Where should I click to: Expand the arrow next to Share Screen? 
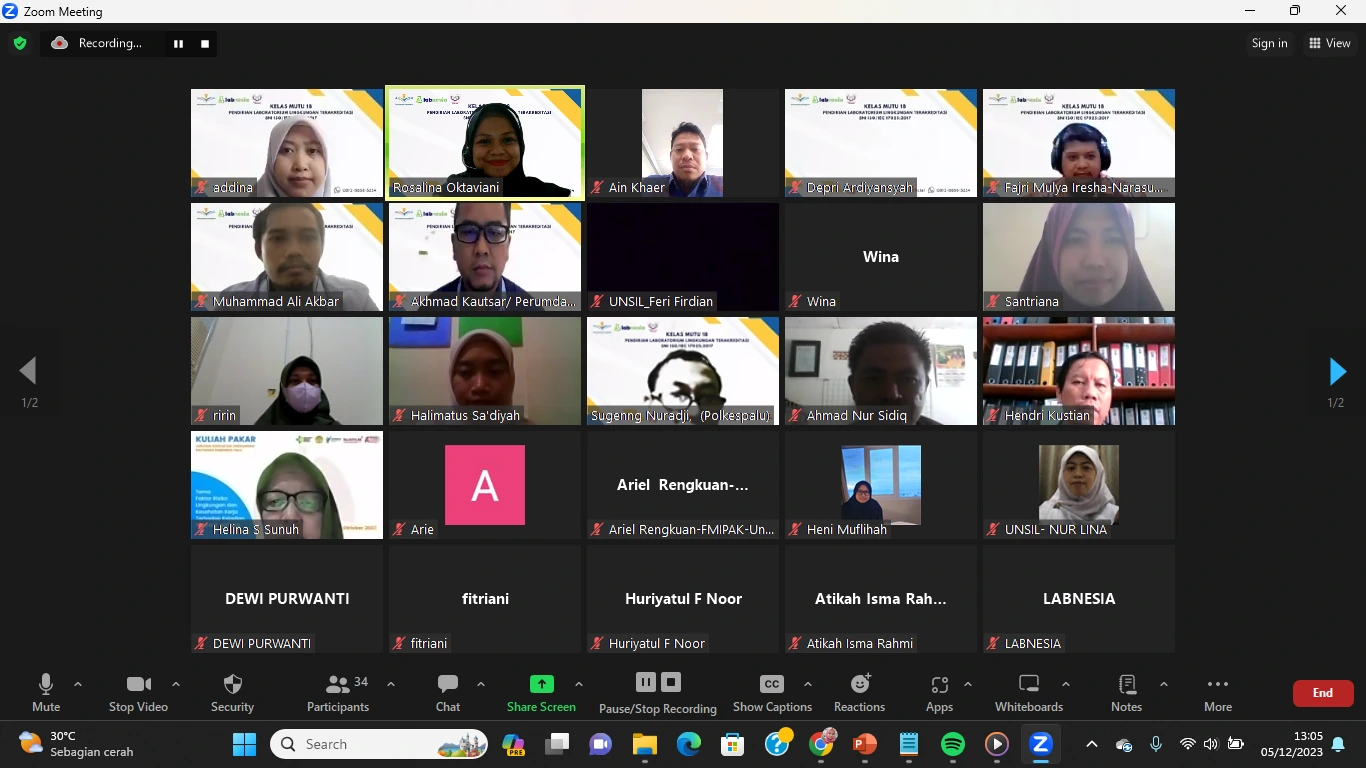tap(579, 684)
